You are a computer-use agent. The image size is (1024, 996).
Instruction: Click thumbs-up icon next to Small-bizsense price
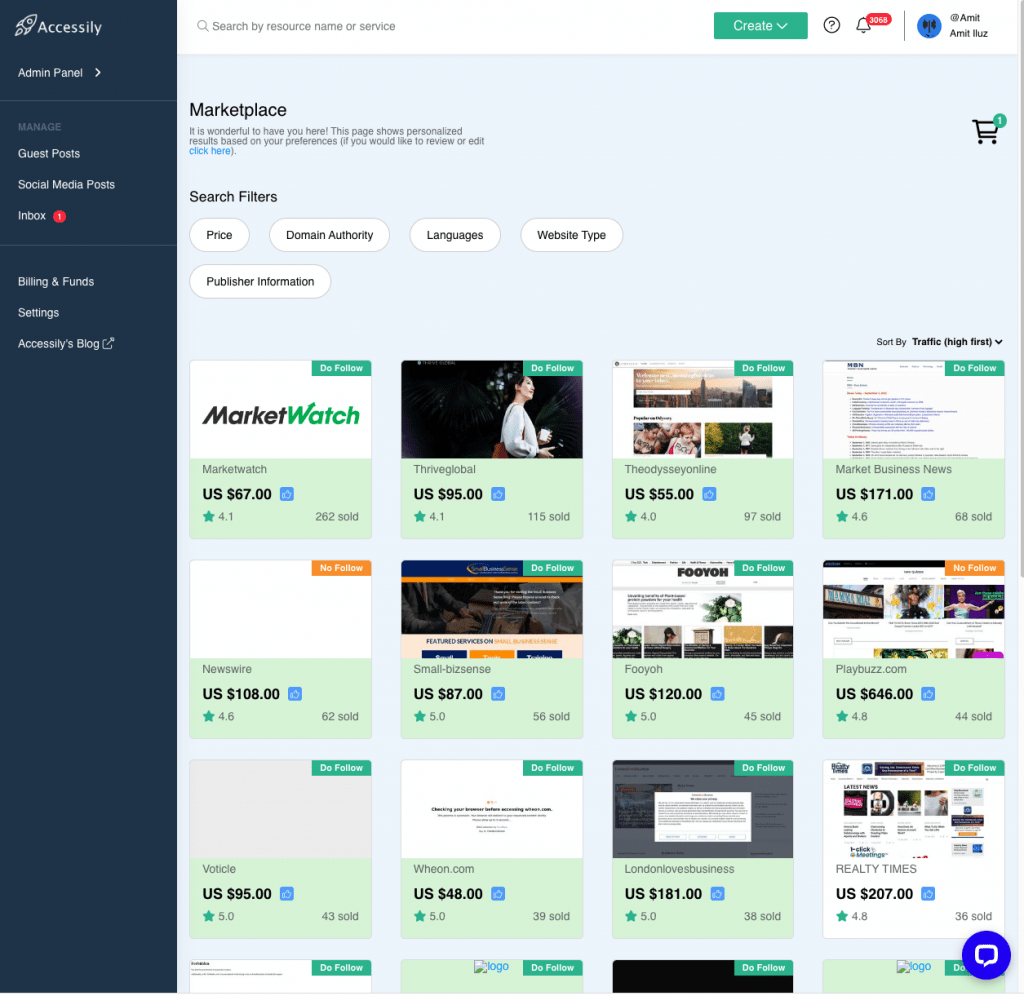coord(498,694)
